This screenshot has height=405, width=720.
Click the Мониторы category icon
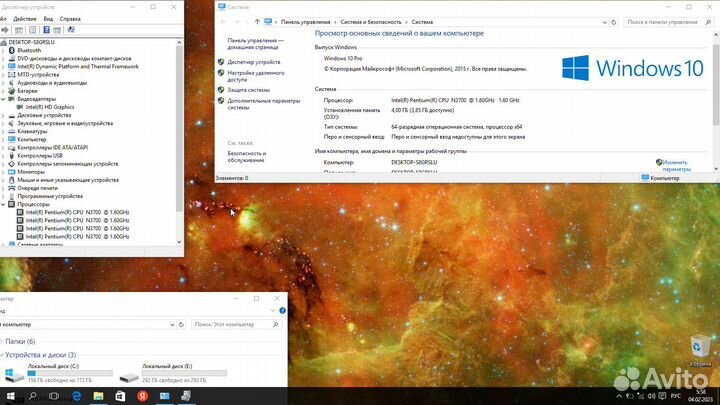(11, 172)
